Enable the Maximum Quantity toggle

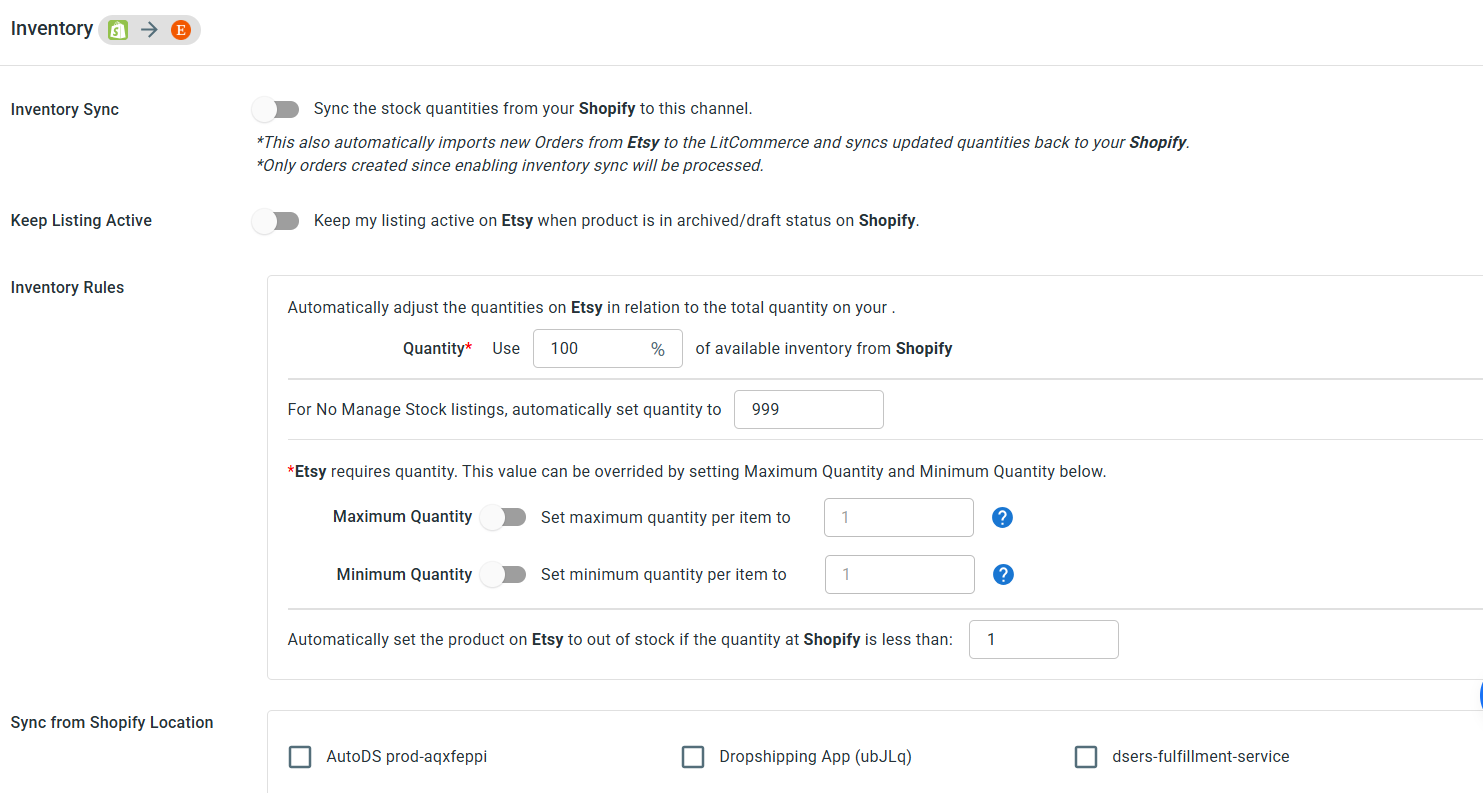503,517
